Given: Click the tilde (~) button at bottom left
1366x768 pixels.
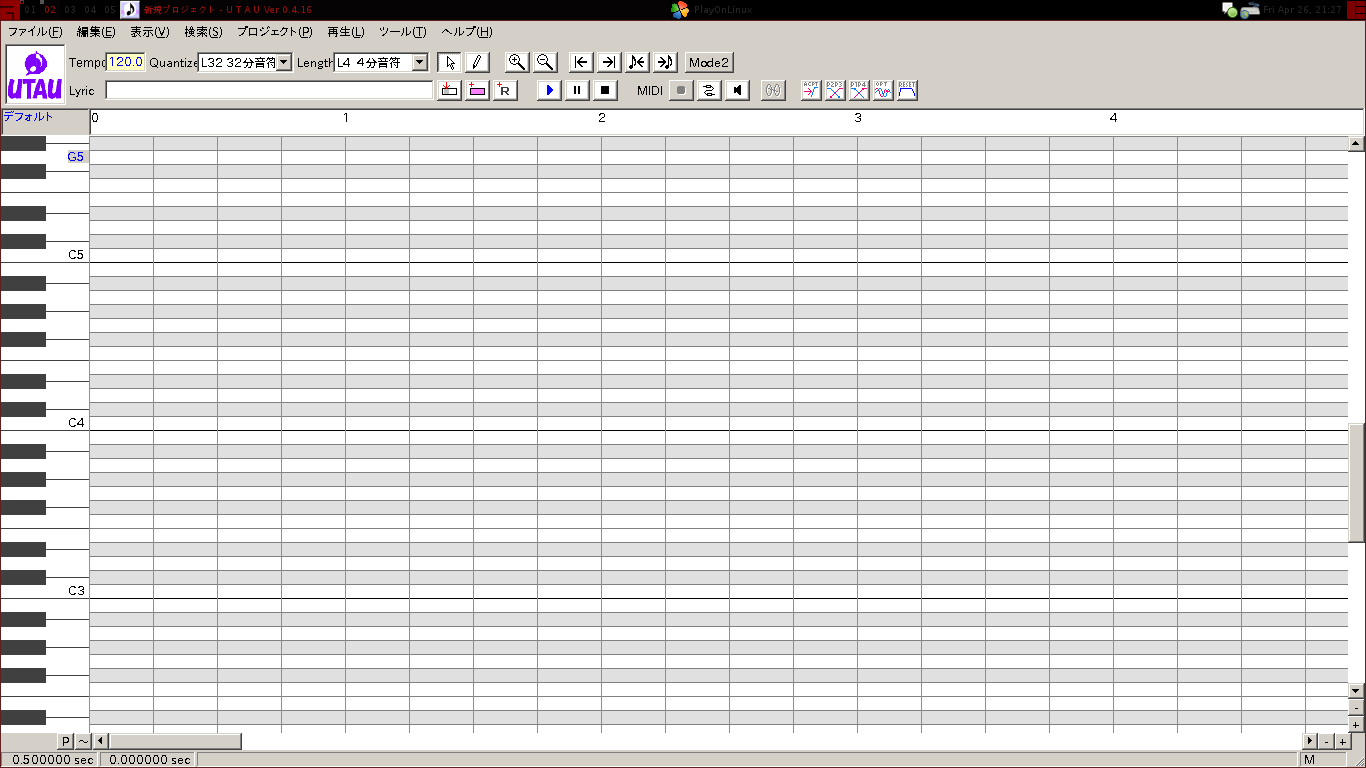Looking at the screenshot, I should click(x=83, y=741).
